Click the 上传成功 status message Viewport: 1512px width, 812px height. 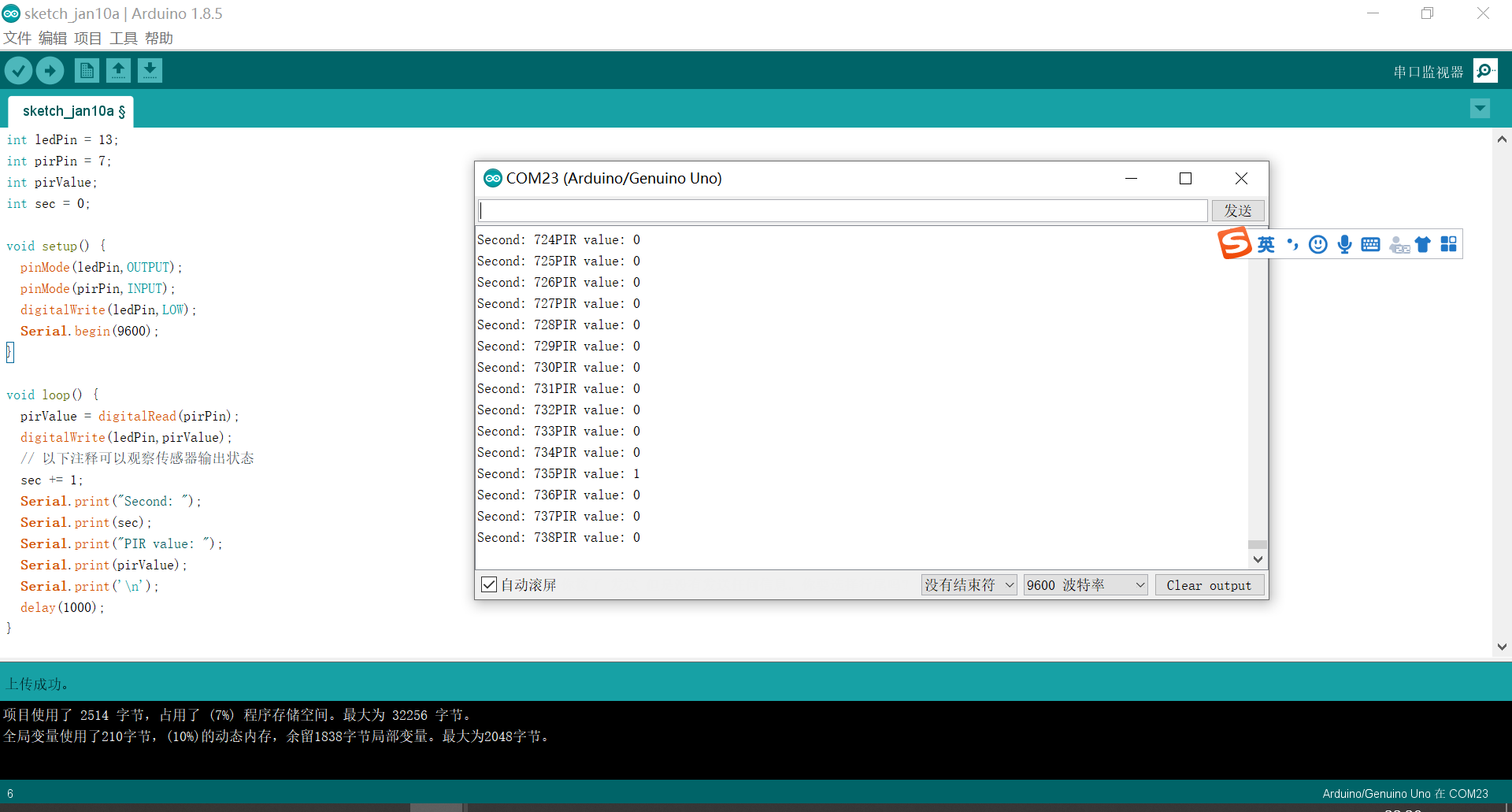click(38, 684)
